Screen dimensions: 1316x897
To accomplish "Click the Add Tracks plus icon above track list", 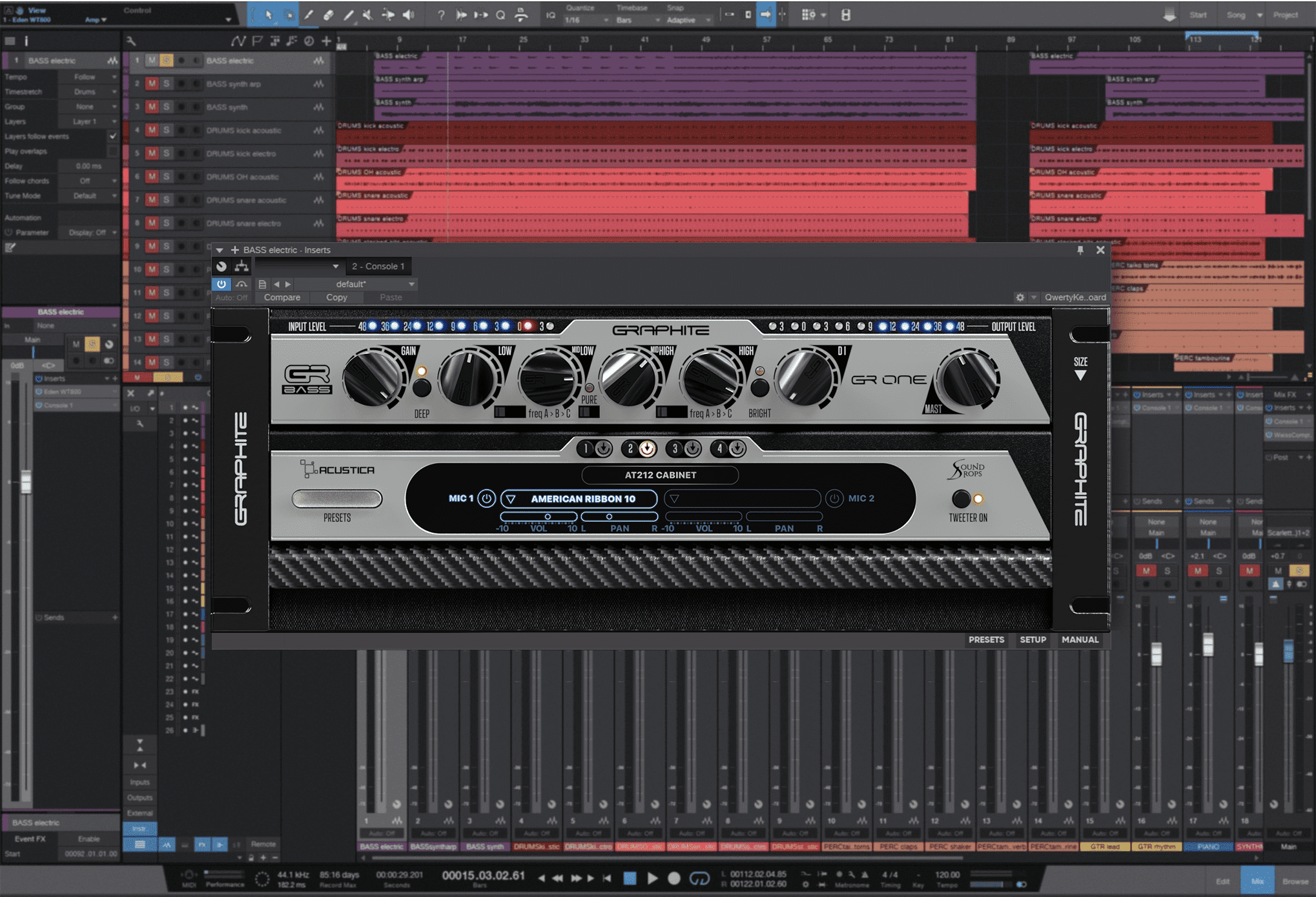I will [327, 41].
